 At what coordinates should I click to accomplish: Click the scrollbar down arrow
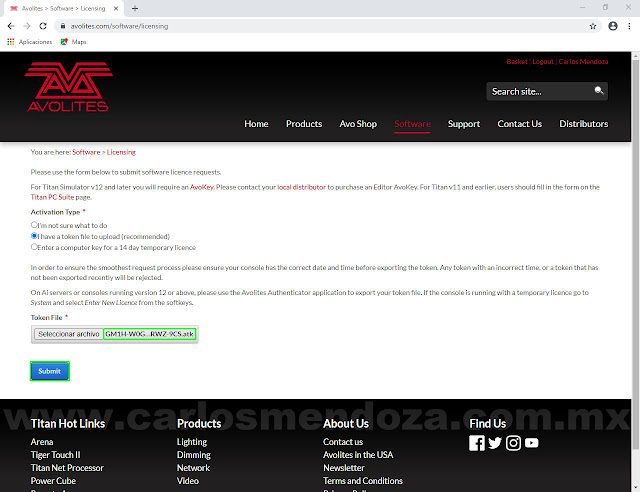[636, 488]
